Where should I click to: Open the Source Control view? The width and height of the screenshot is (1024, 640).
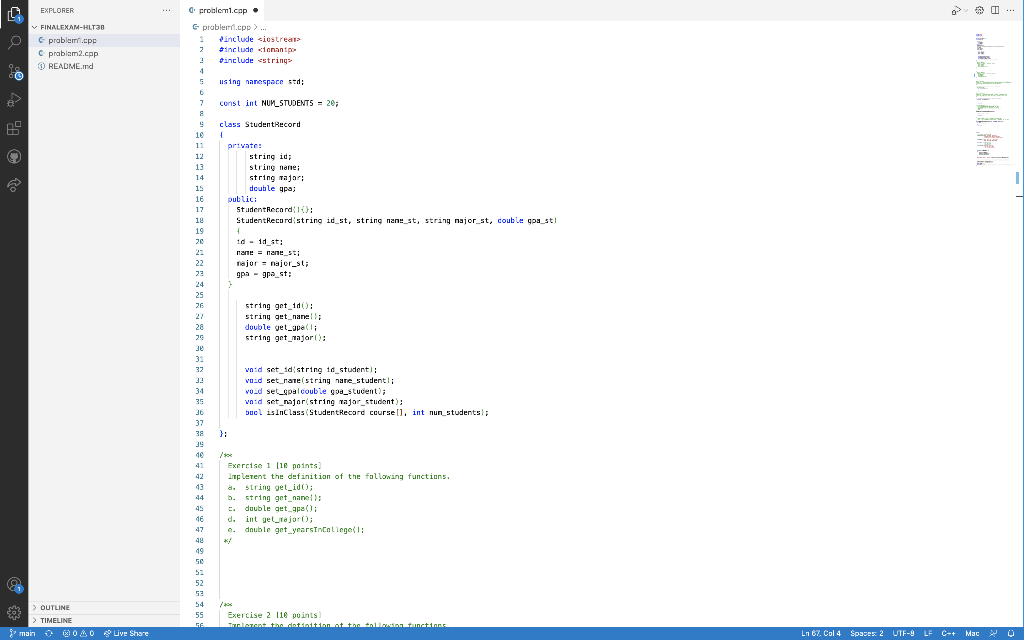[14, 72]
